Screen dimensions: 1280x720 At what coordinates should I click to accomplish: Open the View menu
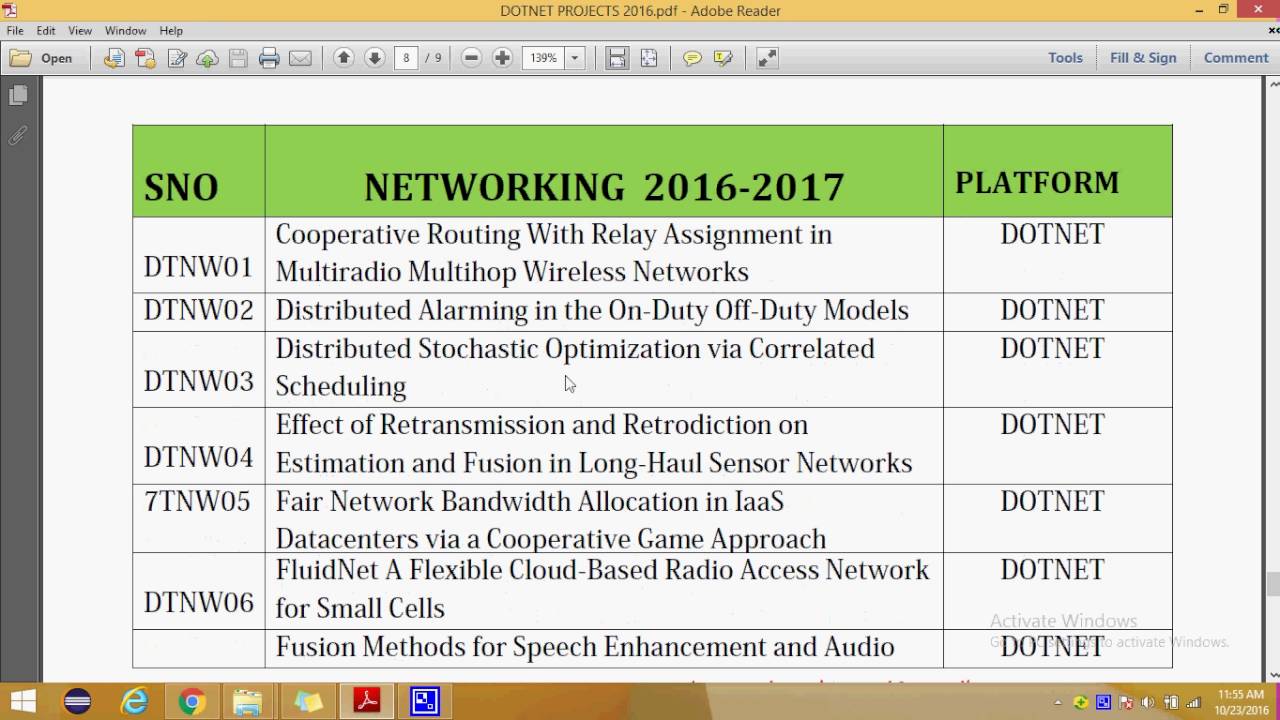[x=80, y=31]
